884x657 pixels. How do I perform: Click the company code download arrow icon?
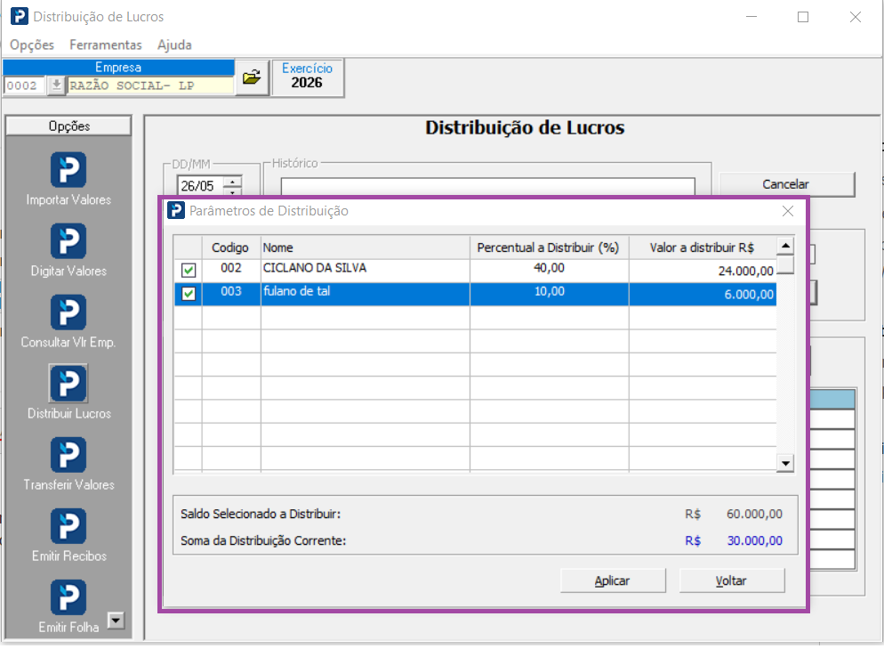(56, 86)
